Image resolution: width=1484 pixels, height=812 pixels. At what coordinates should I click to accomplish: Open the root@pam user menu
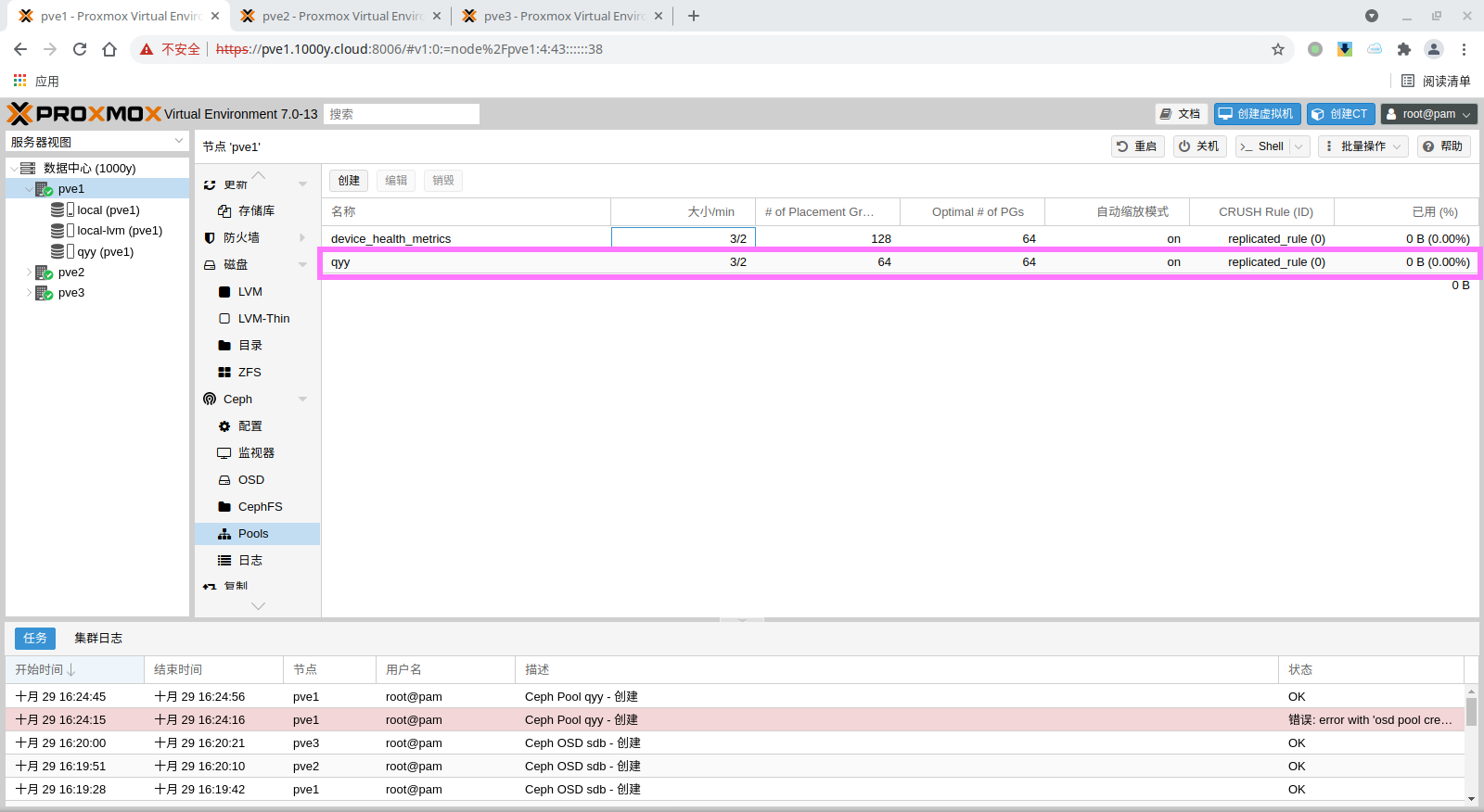click(x=1428, y=114)
